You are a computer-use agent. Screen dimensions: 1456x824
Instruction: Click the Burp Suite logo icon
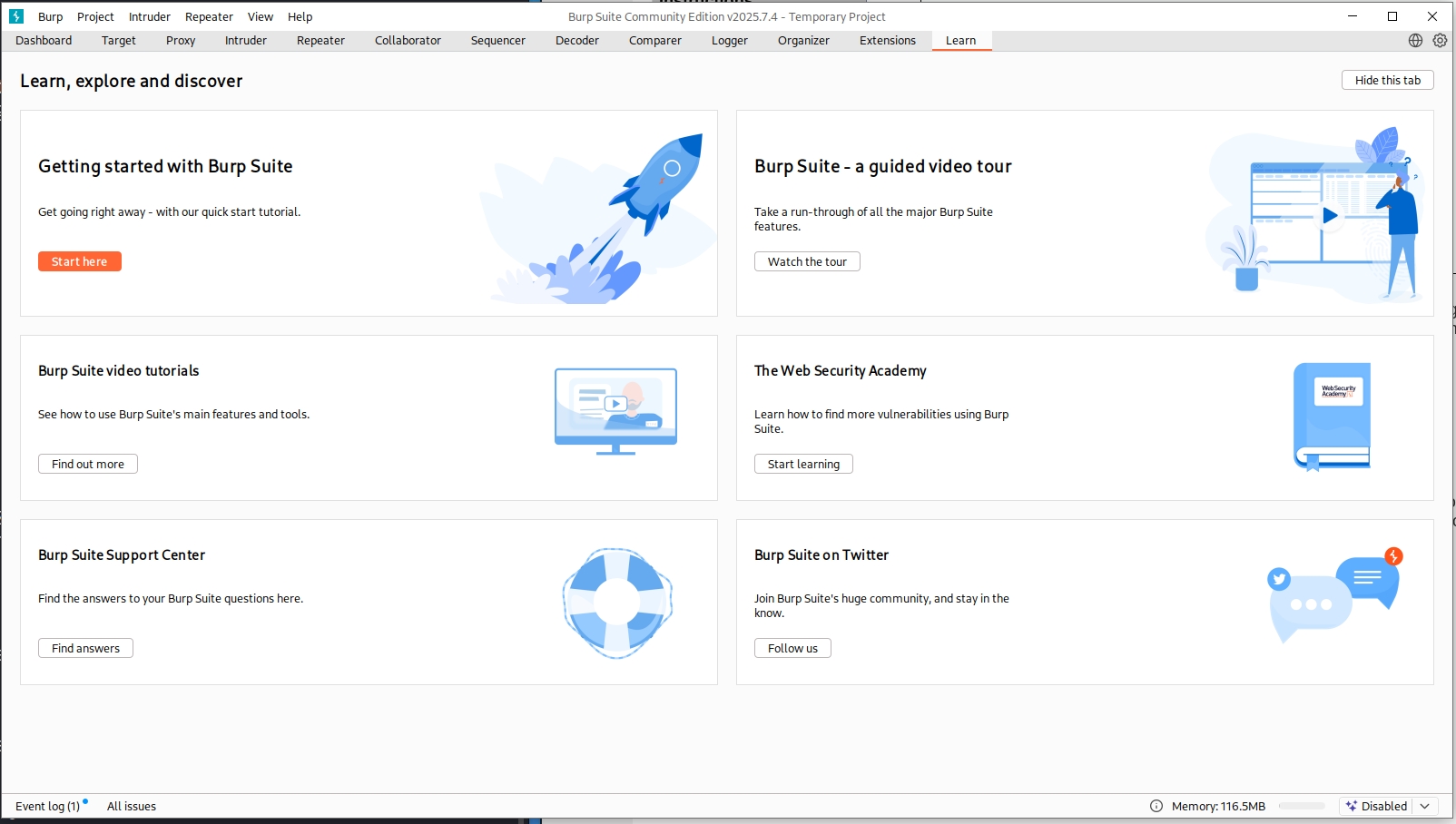(15, 16)
